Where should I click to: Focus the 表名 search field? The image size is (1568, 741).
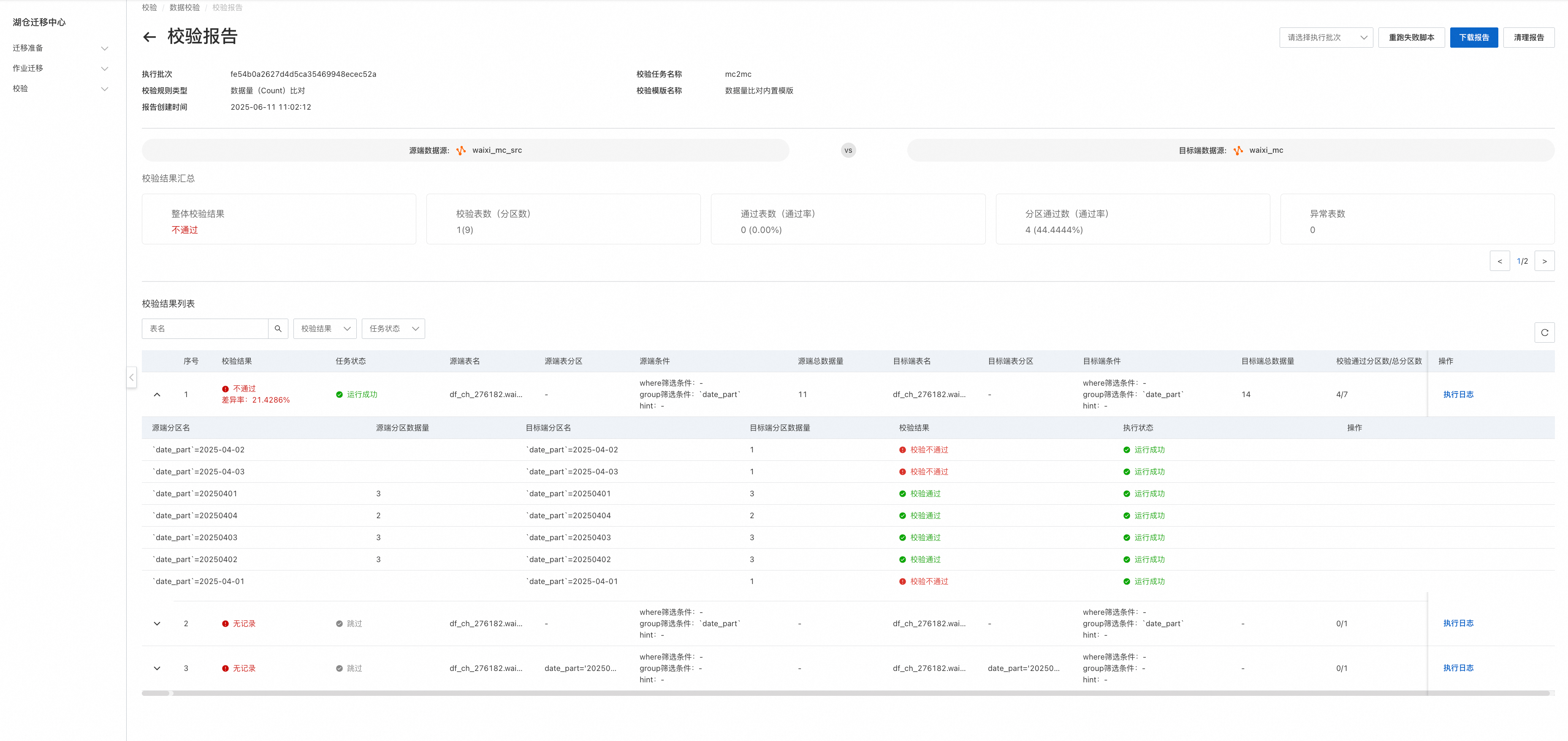click(x=205, y=329)
